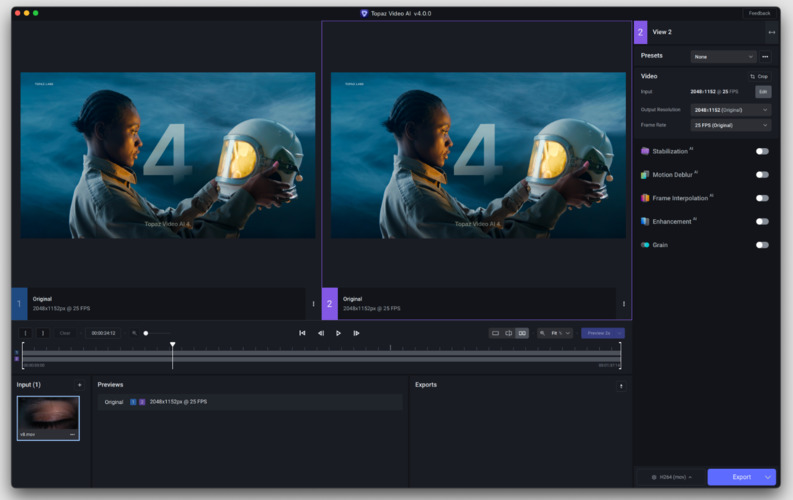Image resolution: width=793 pixels, height=500 pixels.
Task: Select the v8.mov input thumbnail
Action: point(48,418)
